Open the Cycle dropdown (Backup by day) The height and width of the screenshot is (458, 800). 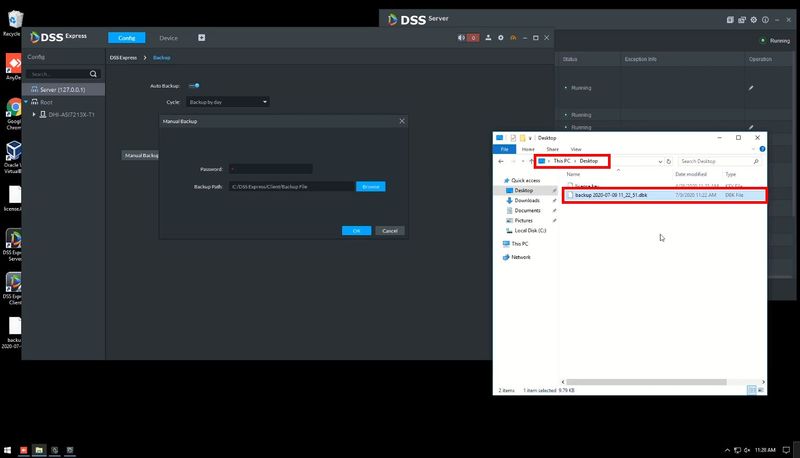click(x=228, y=102)
